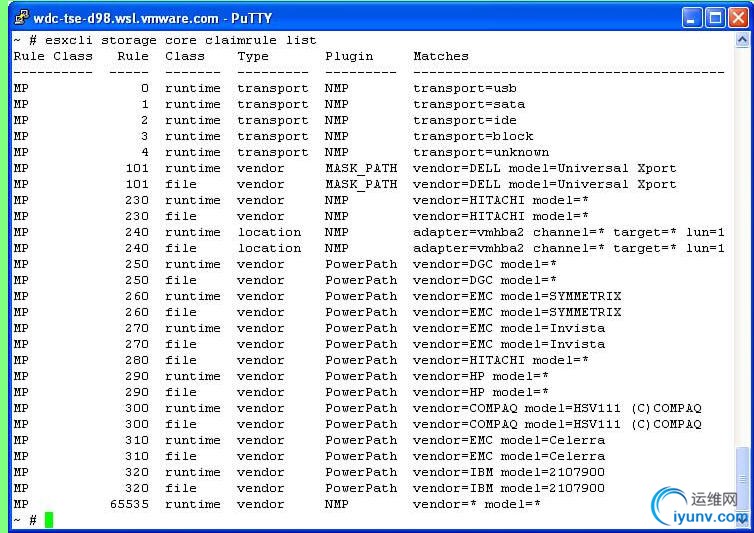Click the "vendor=* model=*" match value

(x=477, y=504)
